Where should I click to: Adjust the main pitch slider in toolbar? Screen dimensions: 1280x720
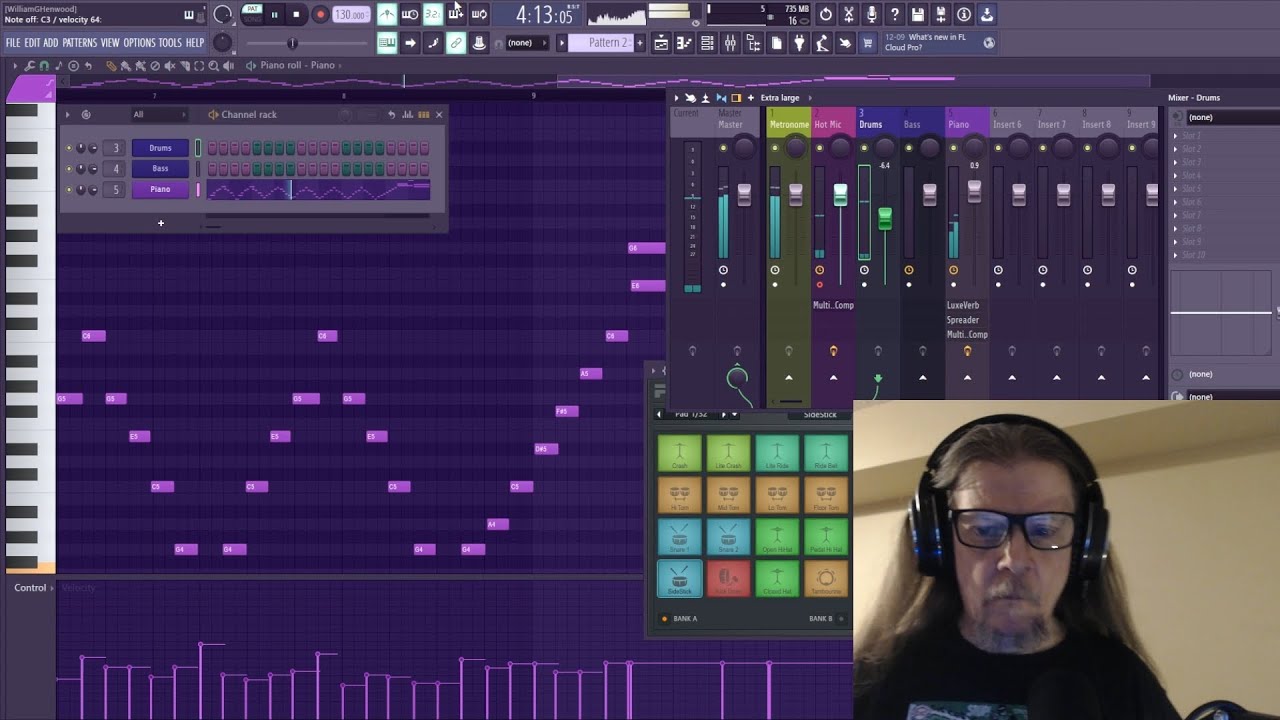coord(292,43)
